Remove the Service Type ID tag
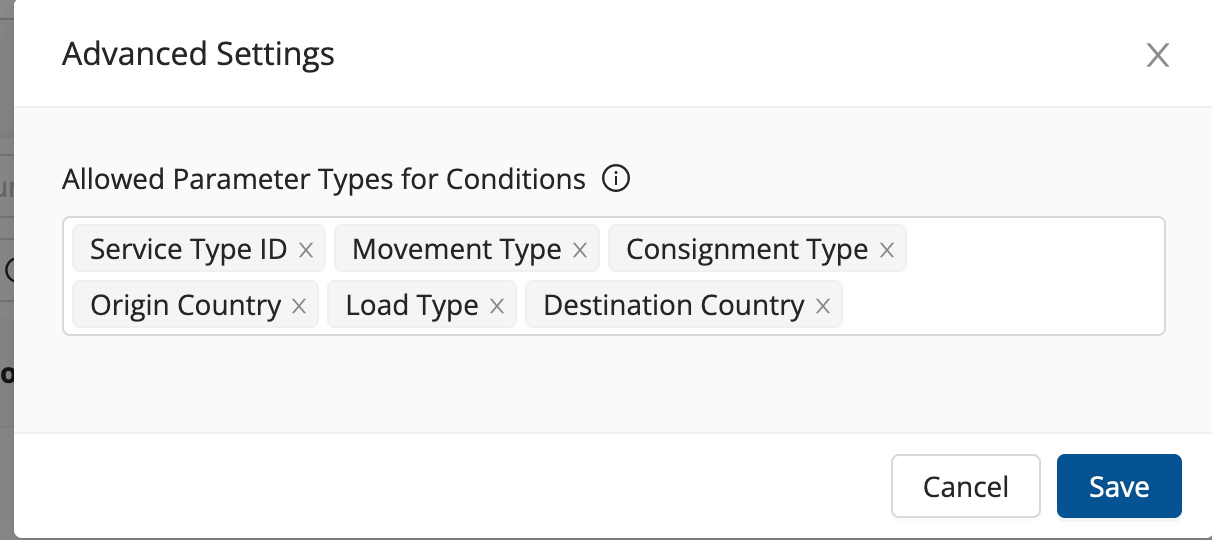The width and height of the screenshot is (1212, 540). 306,250
